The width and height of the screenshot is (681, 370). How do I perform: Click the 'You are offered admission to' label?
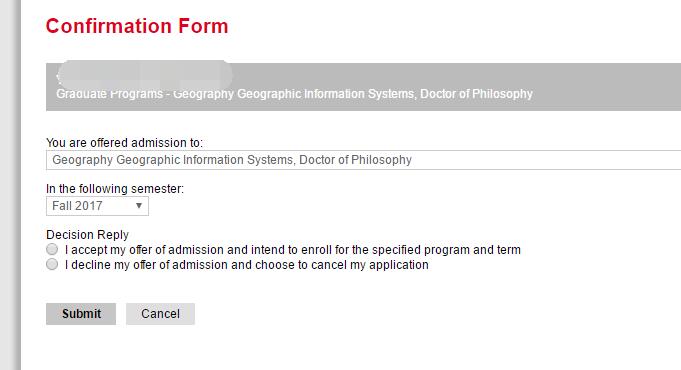click(124, 143)
